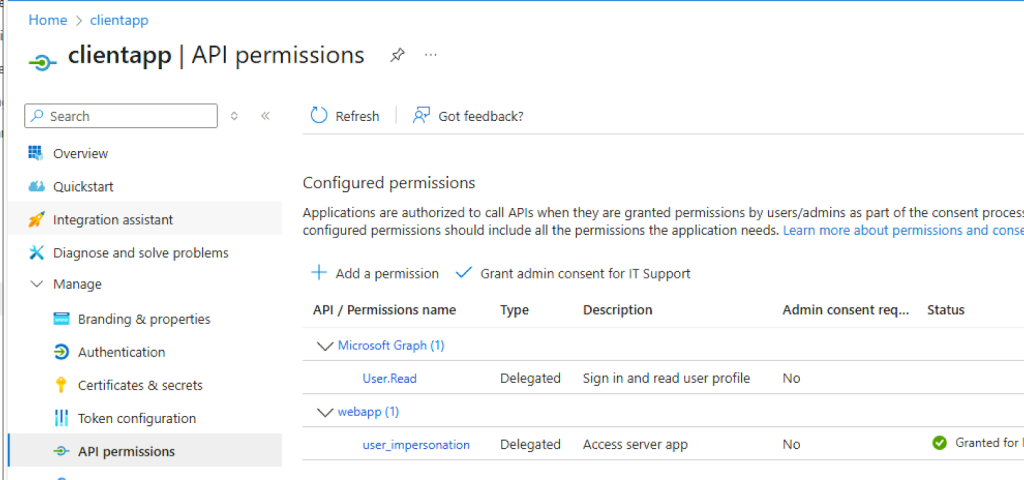The width and height of the screenshot is (1024, 480).
Task: Click the Certificates & secrets key icon
Action: pos(61,385)
